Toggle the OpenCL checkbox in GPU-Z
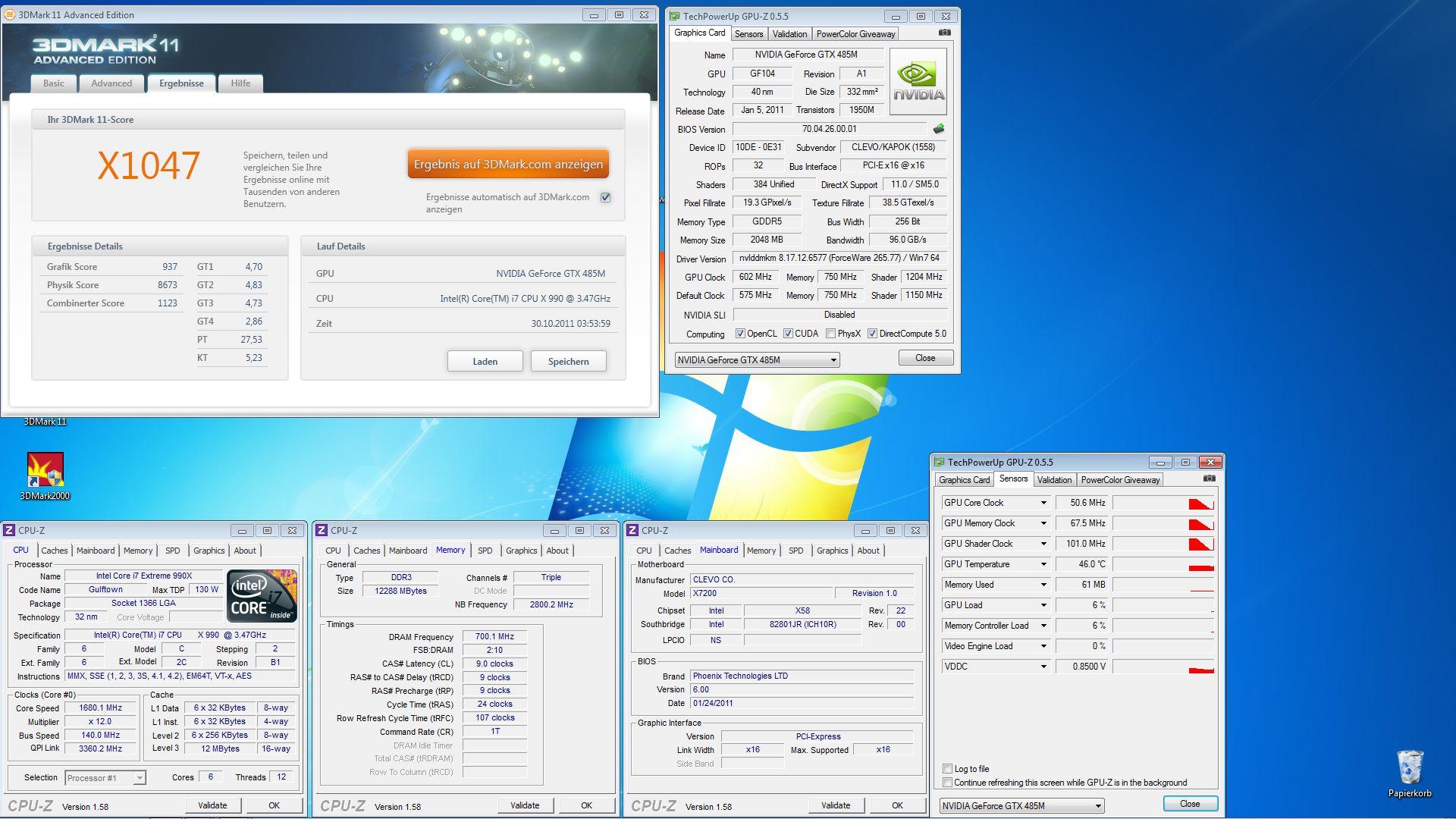 point(740,334)
